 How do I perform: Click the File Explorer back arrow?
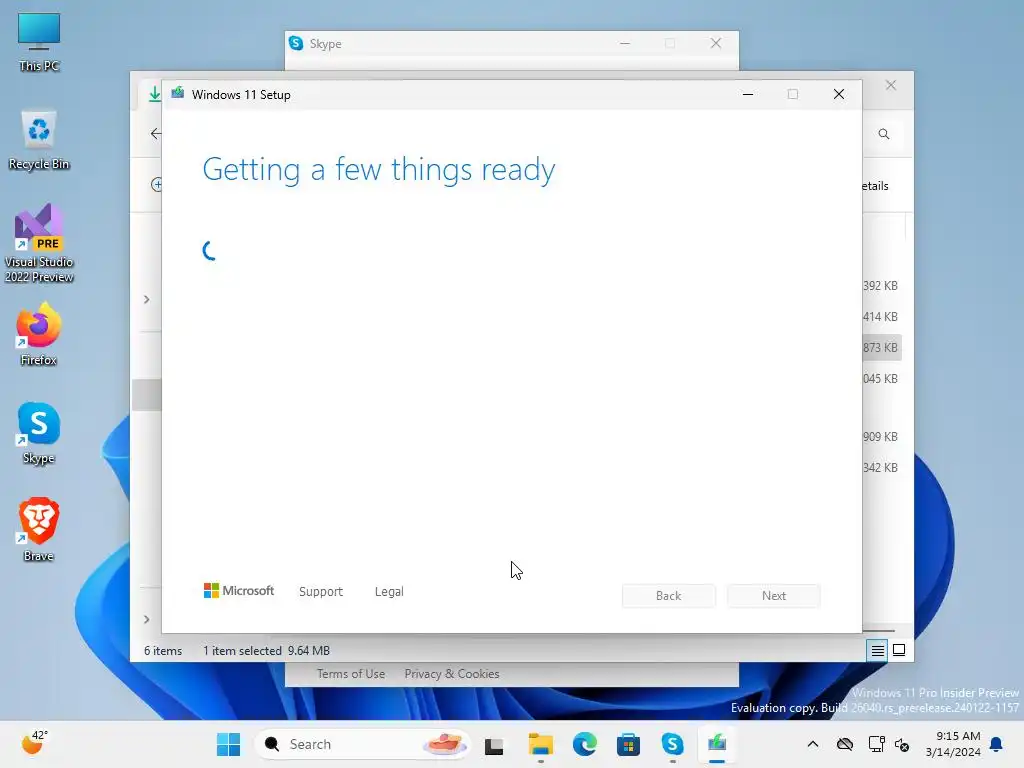pyautogui.click(x=155, y=133)
